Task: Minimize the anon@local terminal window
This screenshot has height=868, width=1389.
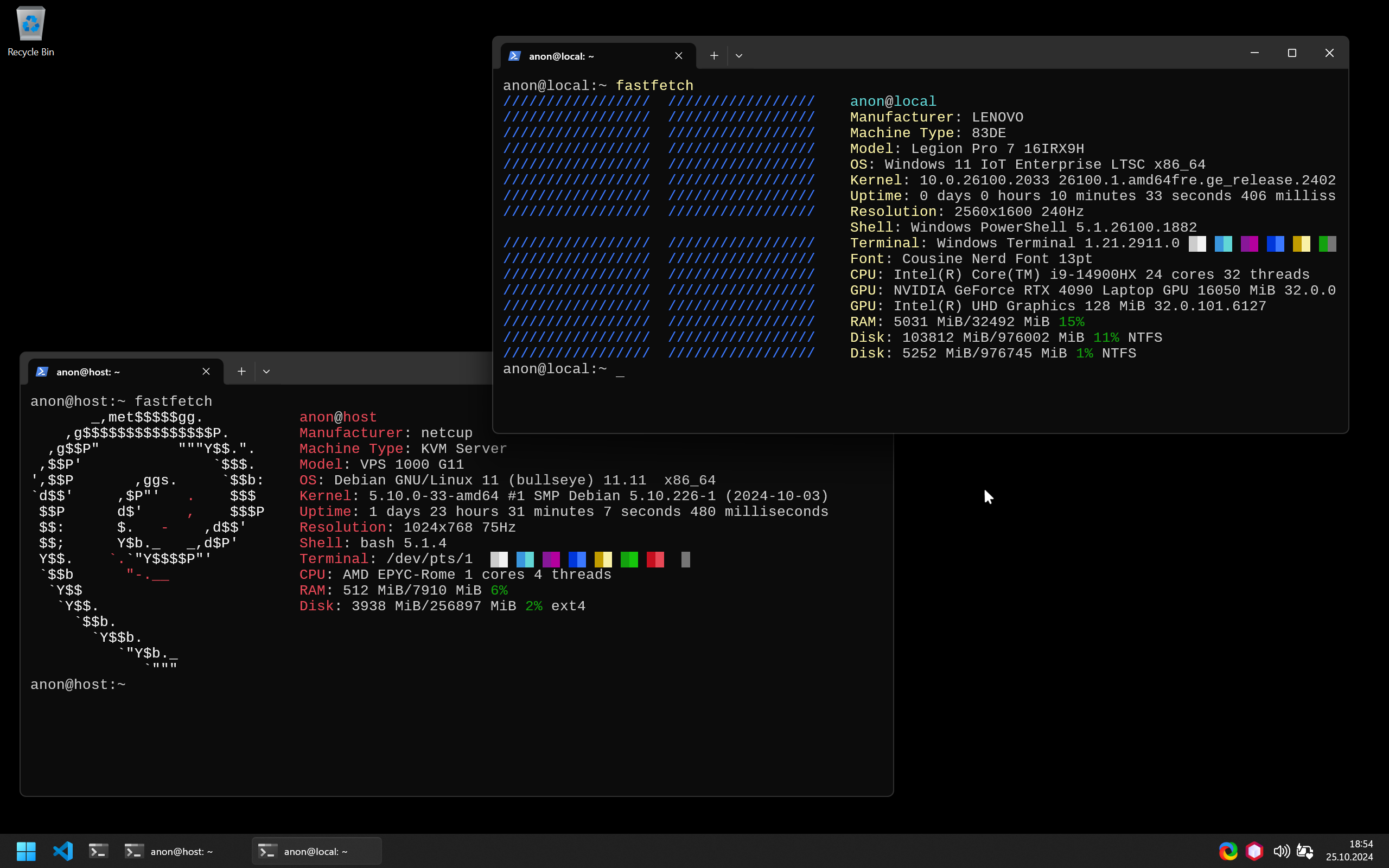Action: pos(1254,53)
